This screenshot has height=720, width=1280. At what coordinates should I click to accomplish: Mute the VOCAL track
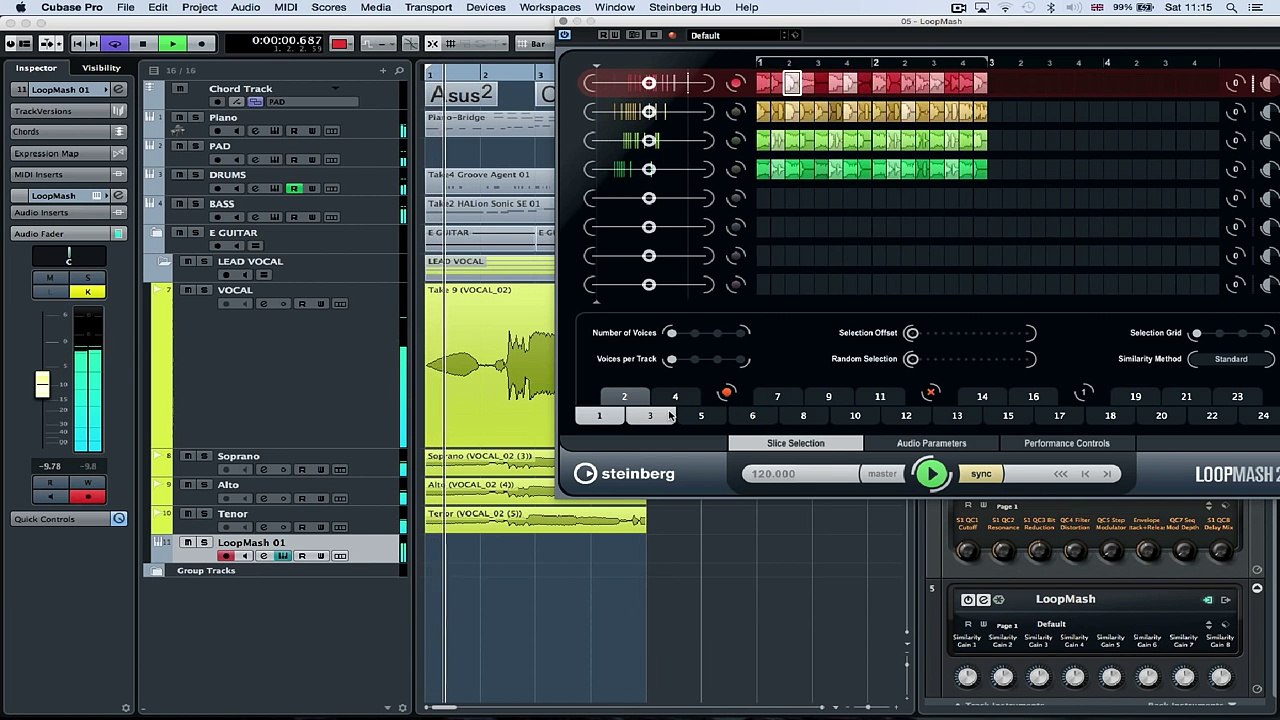pyautogui.click(x=188, y=290)
